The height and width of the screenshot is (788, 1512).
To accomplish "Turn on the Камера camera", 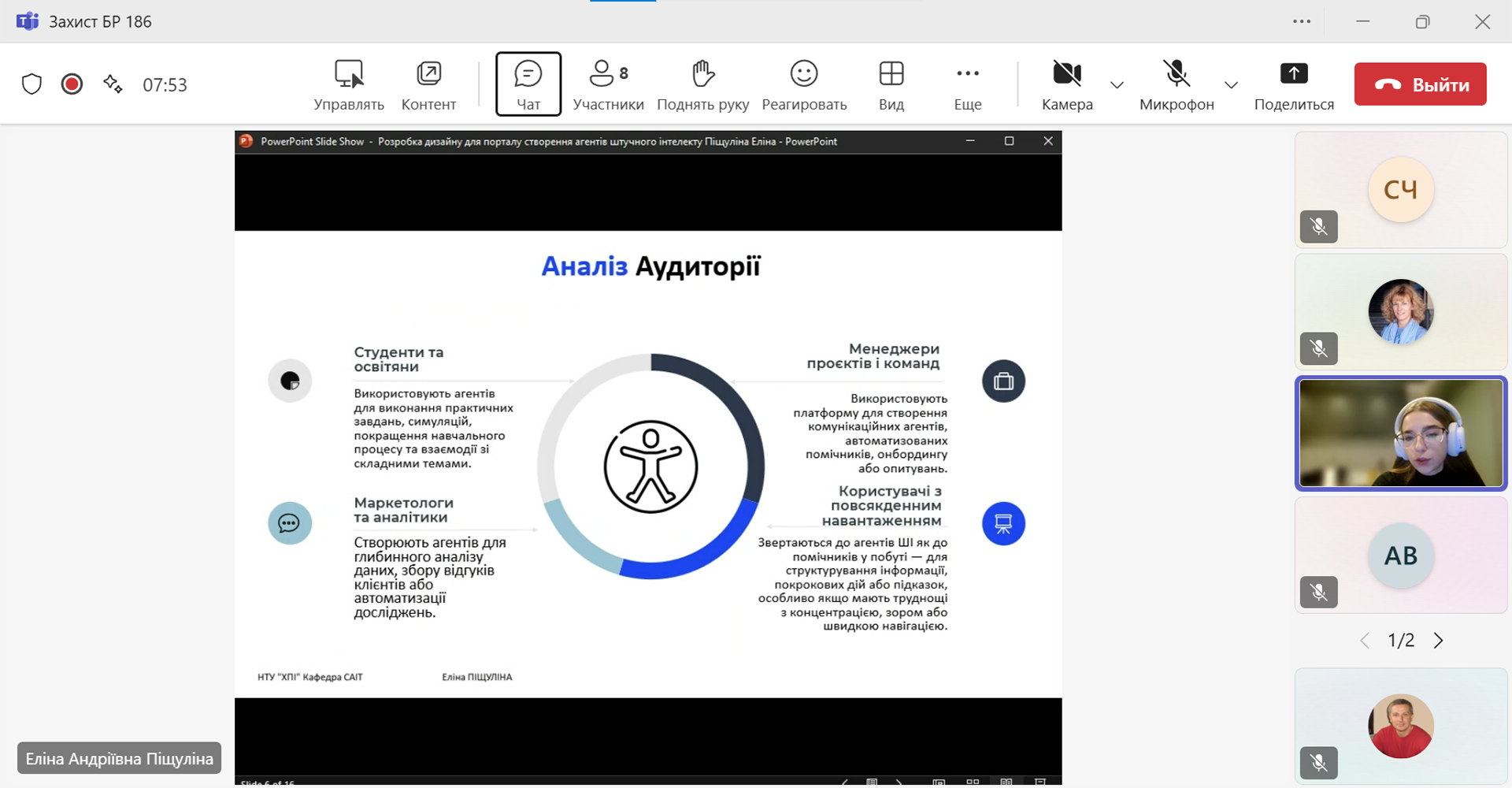I will point(1066,75).
